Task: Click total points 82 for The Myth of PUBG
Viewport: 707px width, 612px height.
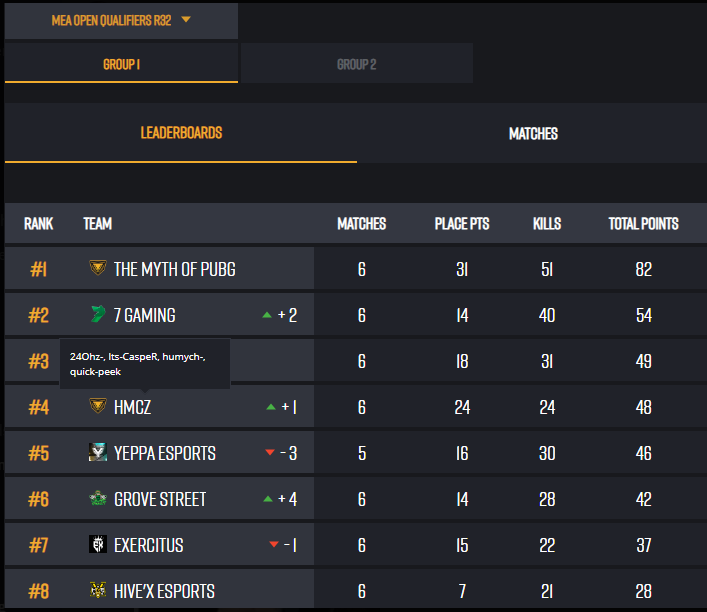Action: coord(643,270)
